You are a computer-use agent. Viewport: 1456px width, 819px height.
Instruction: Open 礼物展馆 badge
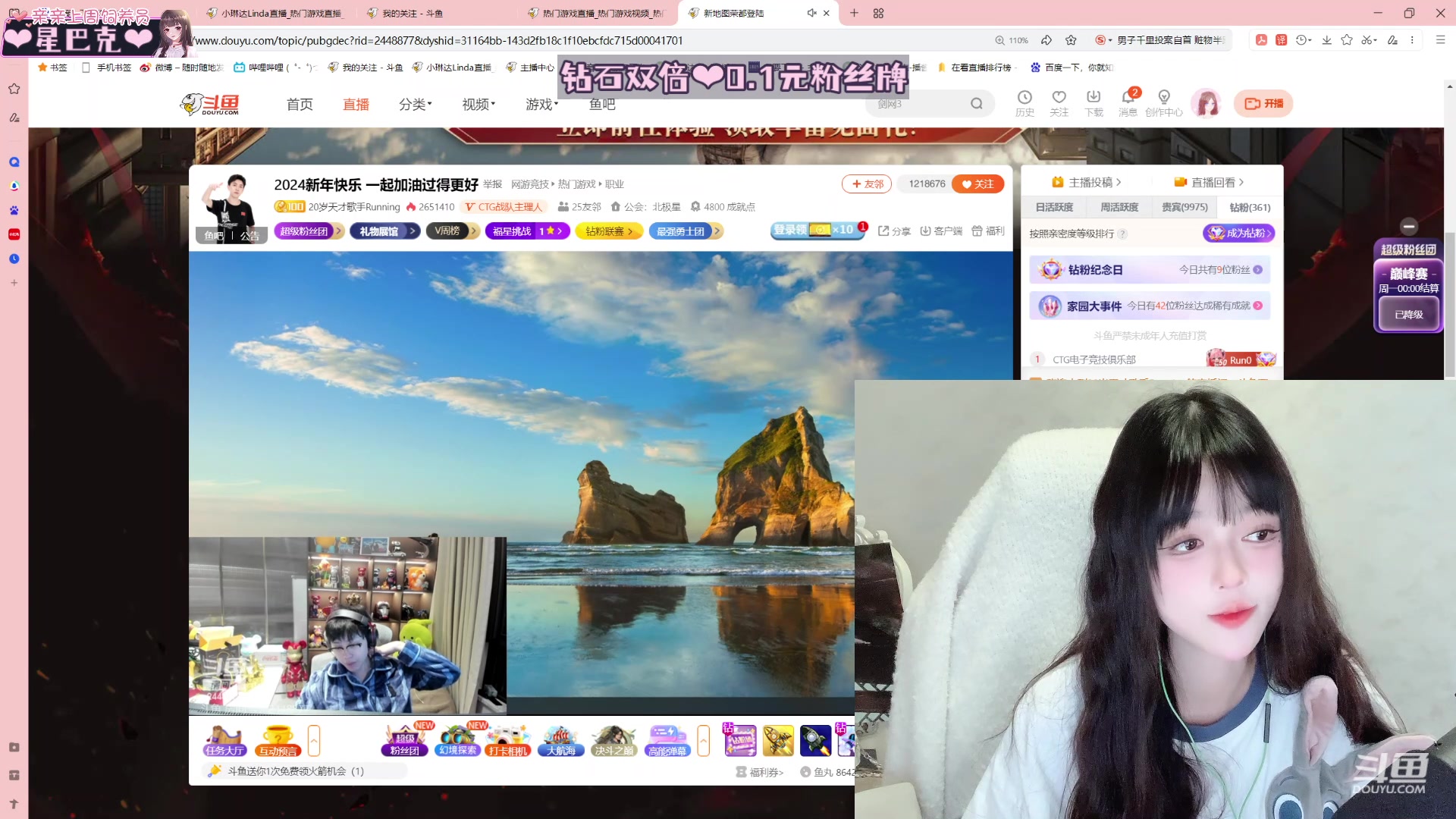pyautogui.click(x=384, y=231)
